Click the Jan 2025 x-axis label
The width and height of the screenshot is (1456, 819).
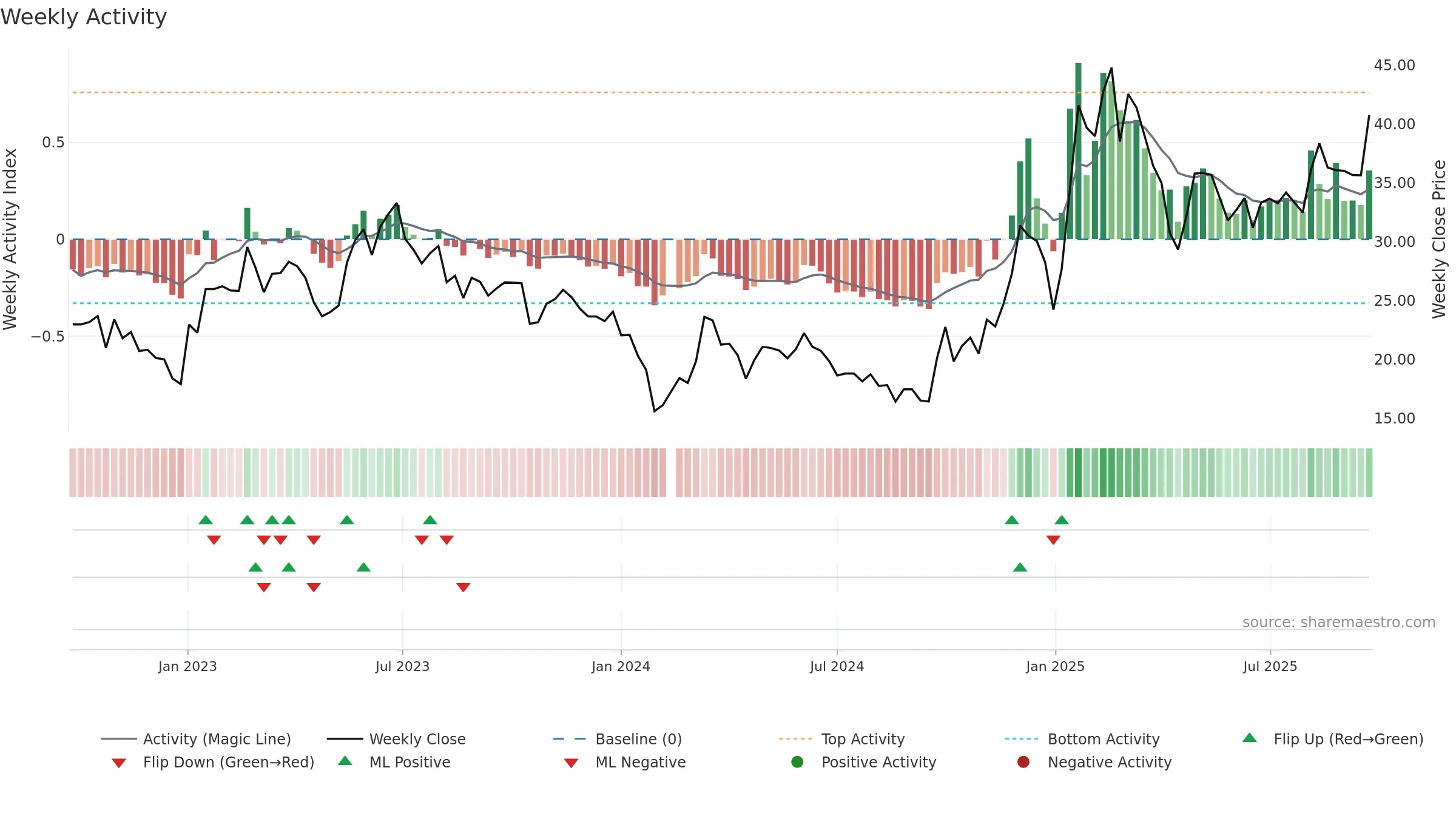pyautogui.click(x=1055, y=666)
